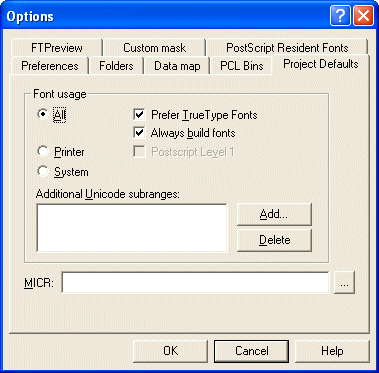
Task: Open the MICR browse ellipsis button
Action: tap(344, 282)
